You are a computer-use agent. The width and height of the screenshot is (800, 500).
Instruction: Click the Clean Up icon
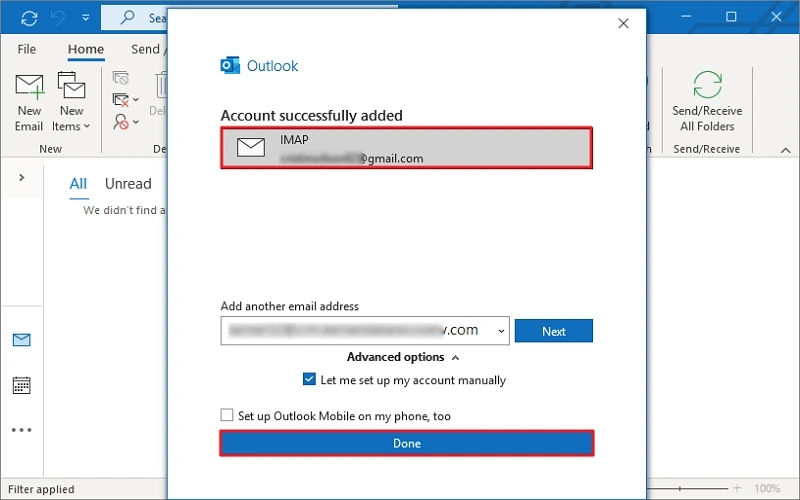(120, 99)
